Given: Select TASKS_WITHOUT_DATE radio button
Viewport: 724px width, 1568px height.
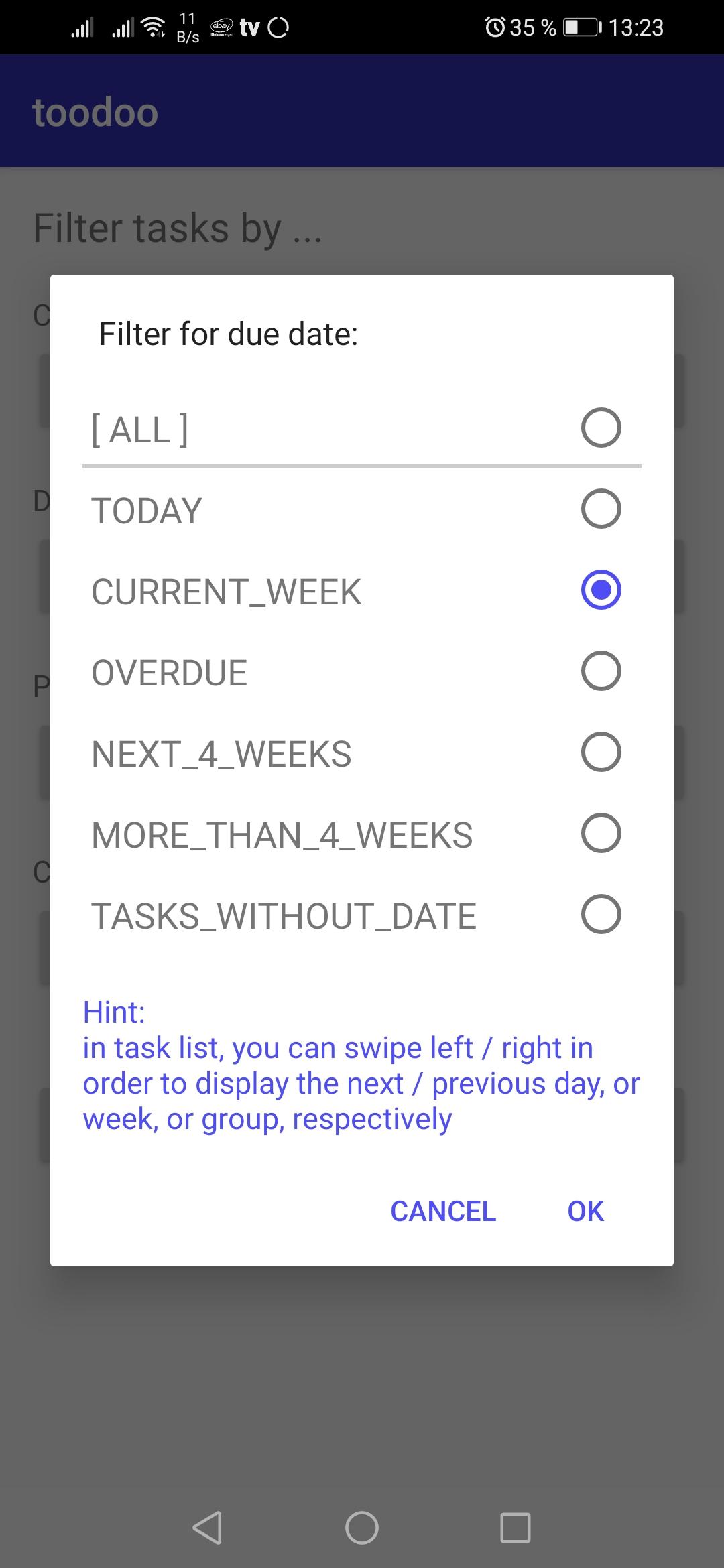Looking at the screenshot, I should 601,914.
